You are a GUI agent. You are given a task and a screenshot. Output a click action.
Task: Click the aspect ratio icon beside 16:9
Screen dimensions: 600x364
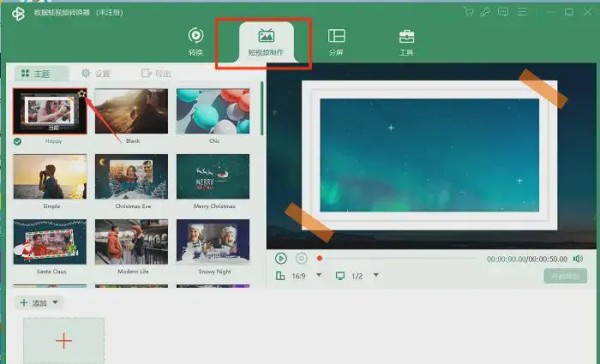[280, 276]
